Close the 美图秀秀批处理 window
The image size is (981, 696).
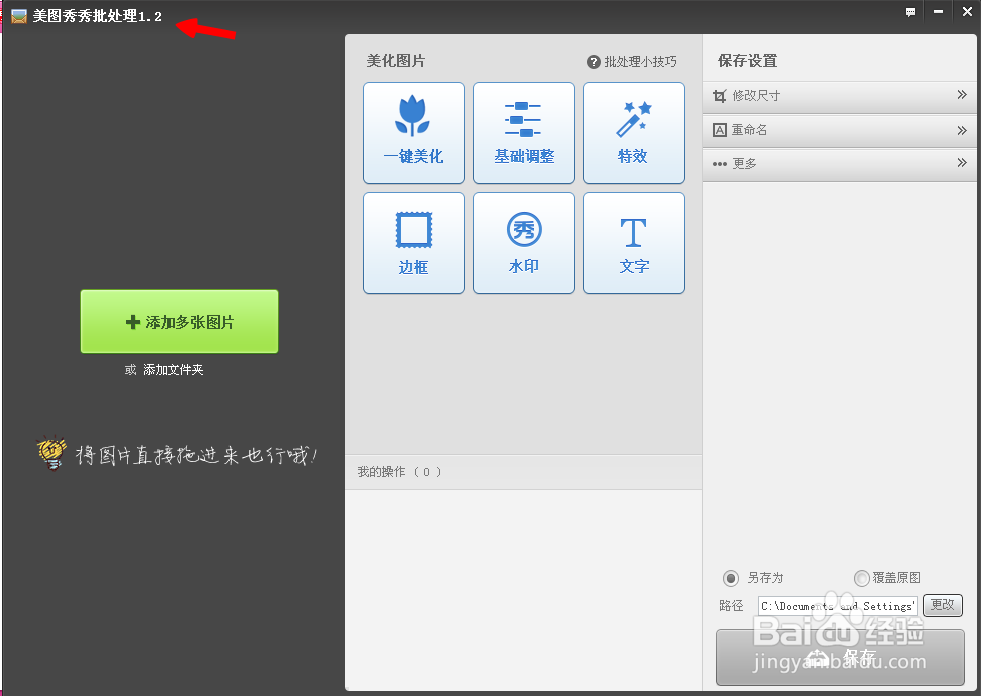click(x=967, y=11)
